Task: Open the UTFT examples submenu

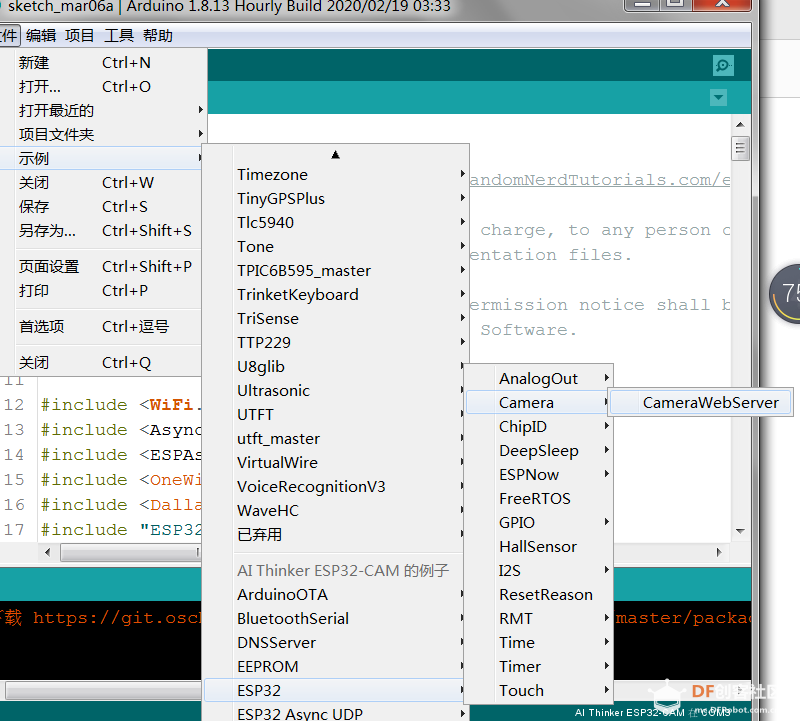Action: click(334, 414)
